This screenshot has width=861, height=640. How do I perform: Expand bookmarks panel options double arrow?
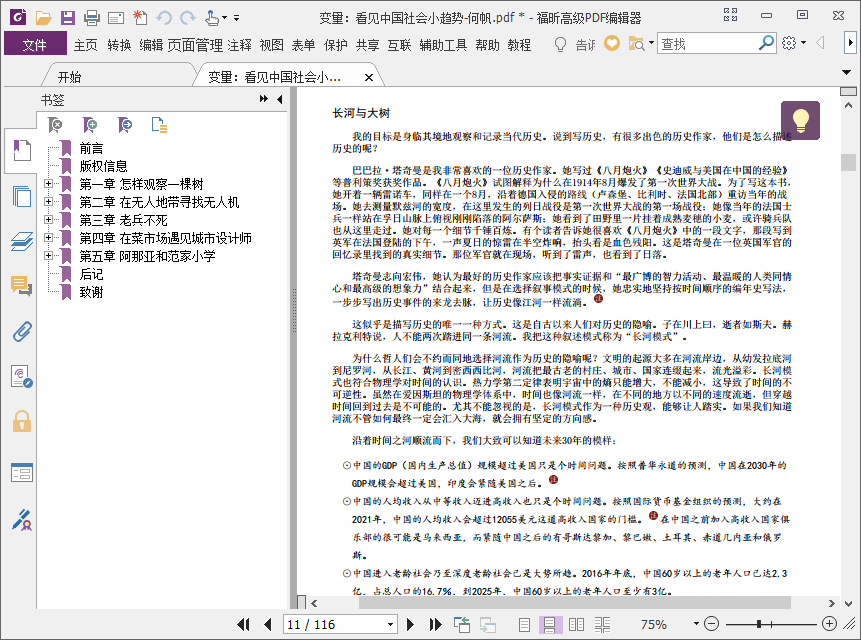pos(264,99)
